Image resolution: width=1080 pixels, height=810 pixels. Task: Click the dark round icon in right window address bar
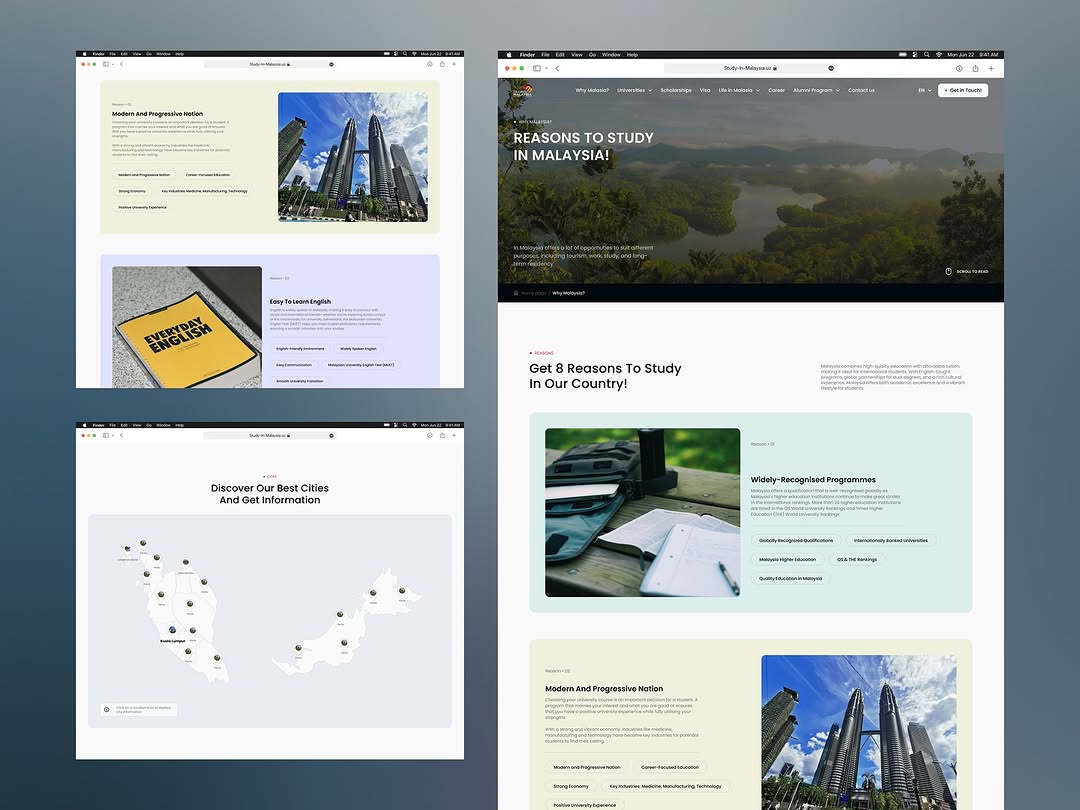pos(831,68)
